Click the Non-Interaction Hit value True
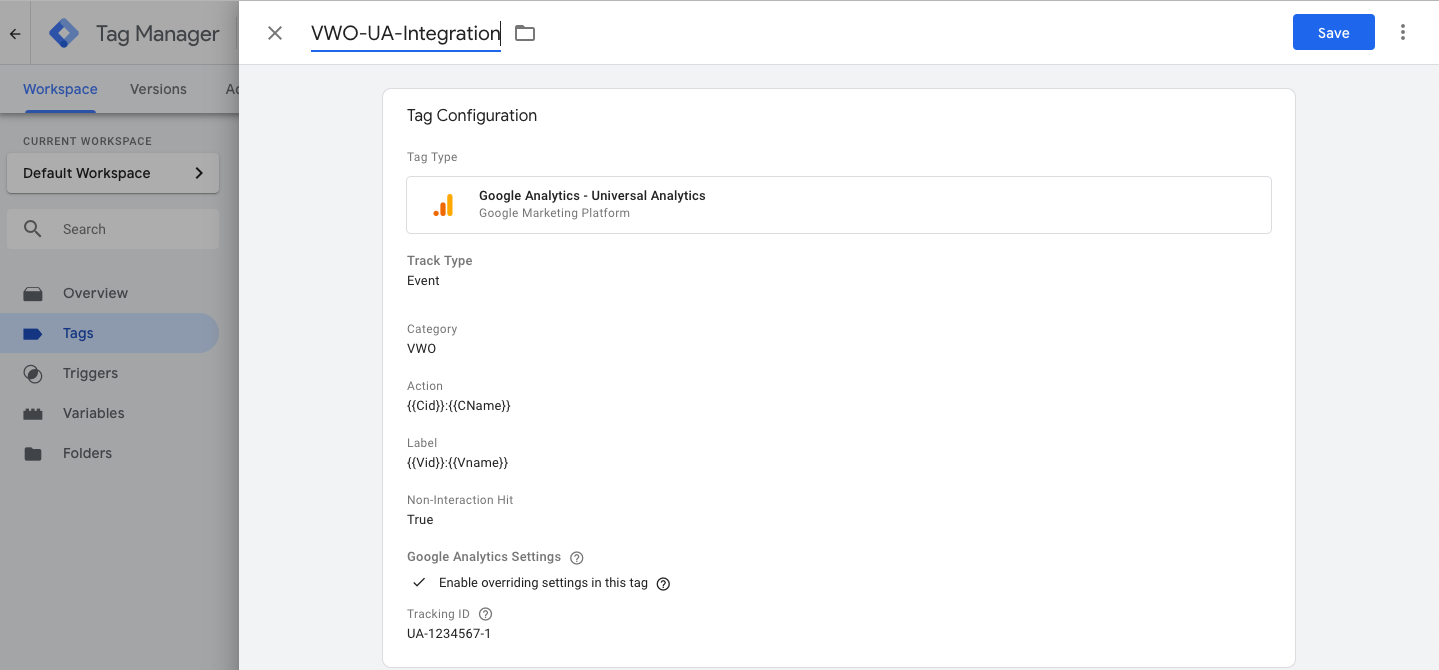Screen dimensions: 1439x670 (420, 520)
